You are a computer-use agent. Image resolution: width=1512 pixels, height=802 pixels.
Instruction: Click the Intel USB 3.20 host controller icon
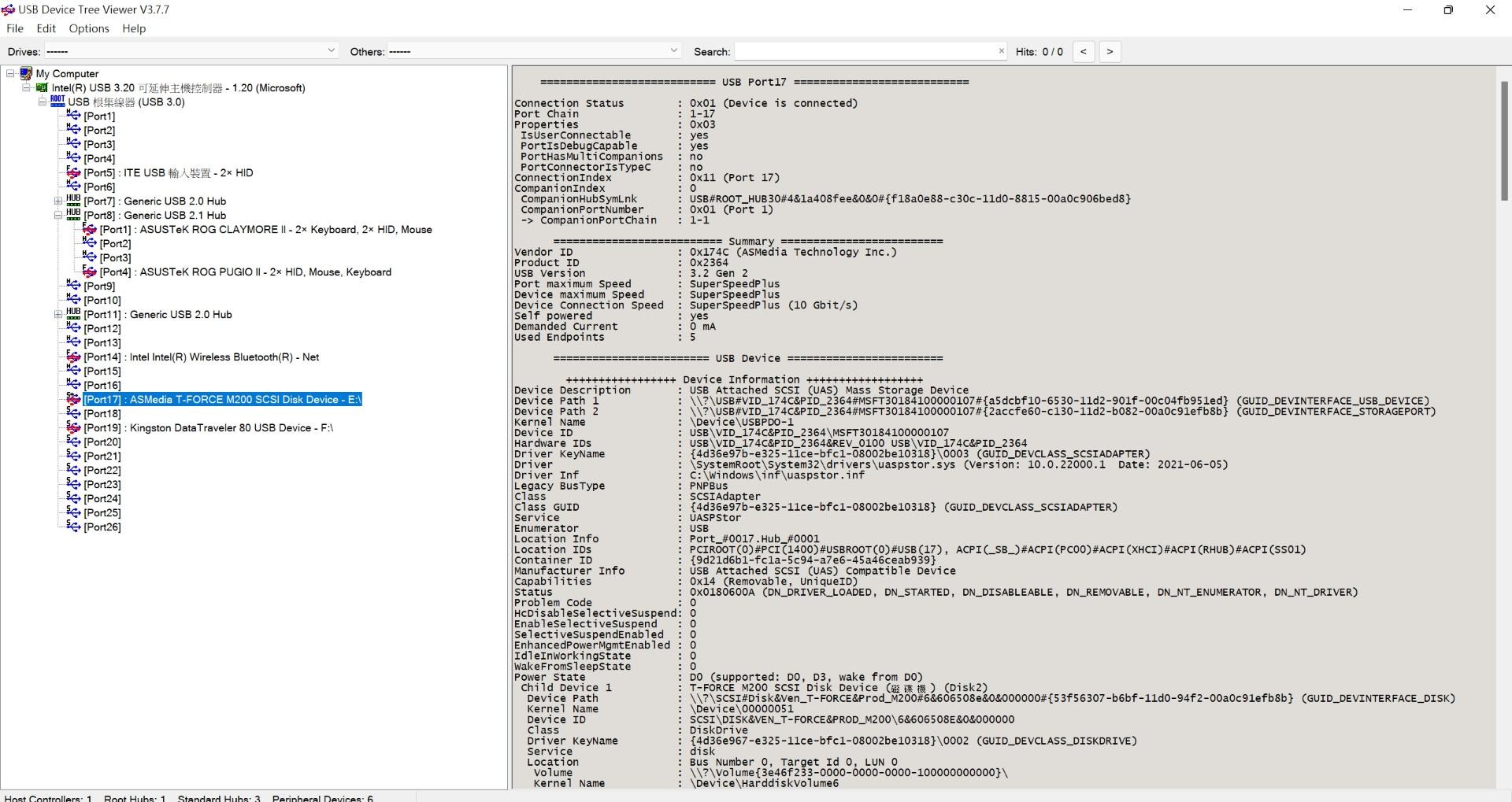42,88
